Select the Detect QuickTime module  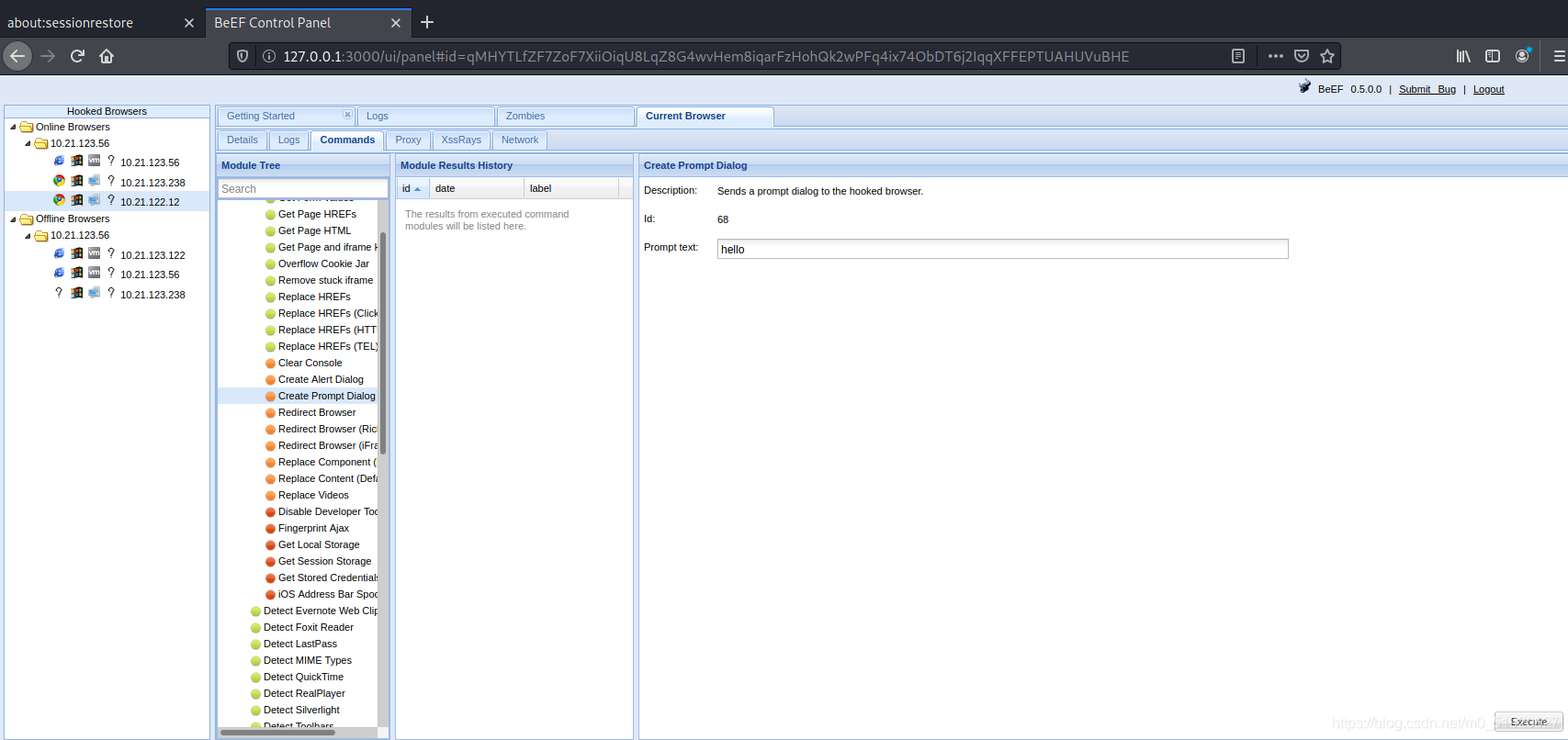coord(303,678)
